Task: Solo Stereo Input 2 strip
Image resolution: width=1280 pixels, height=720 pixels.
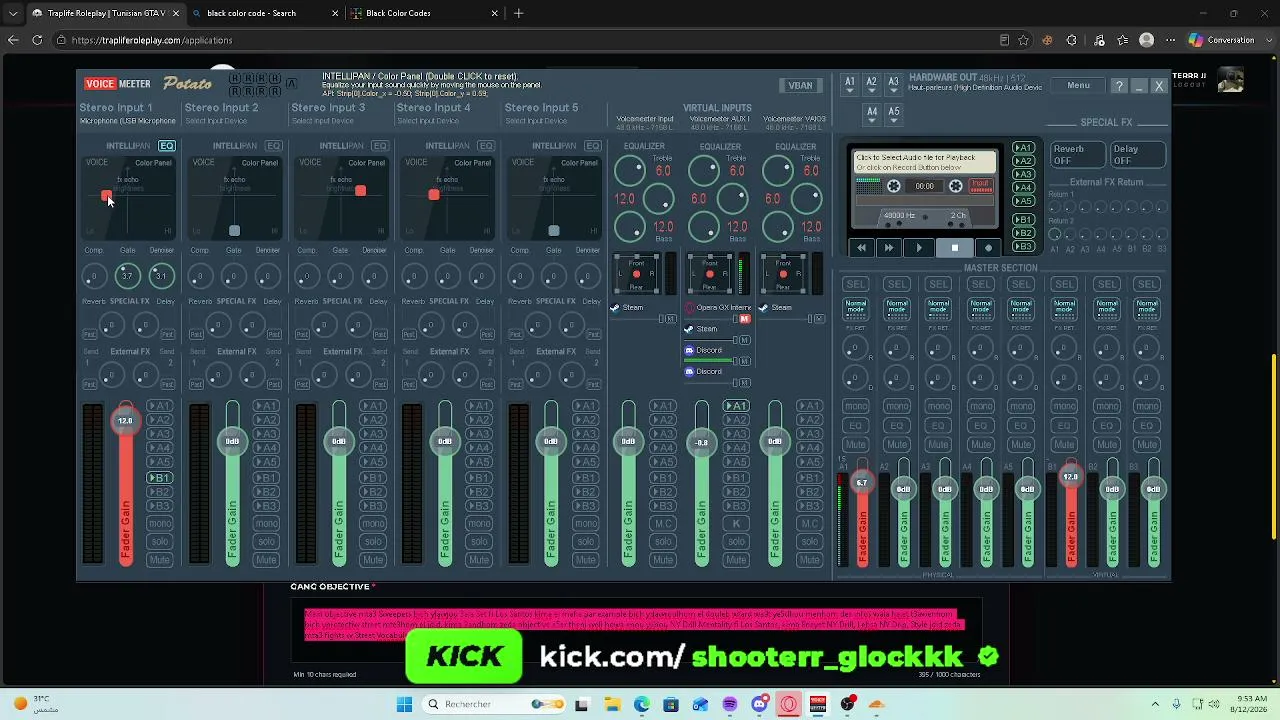Action: click(266, 542)
